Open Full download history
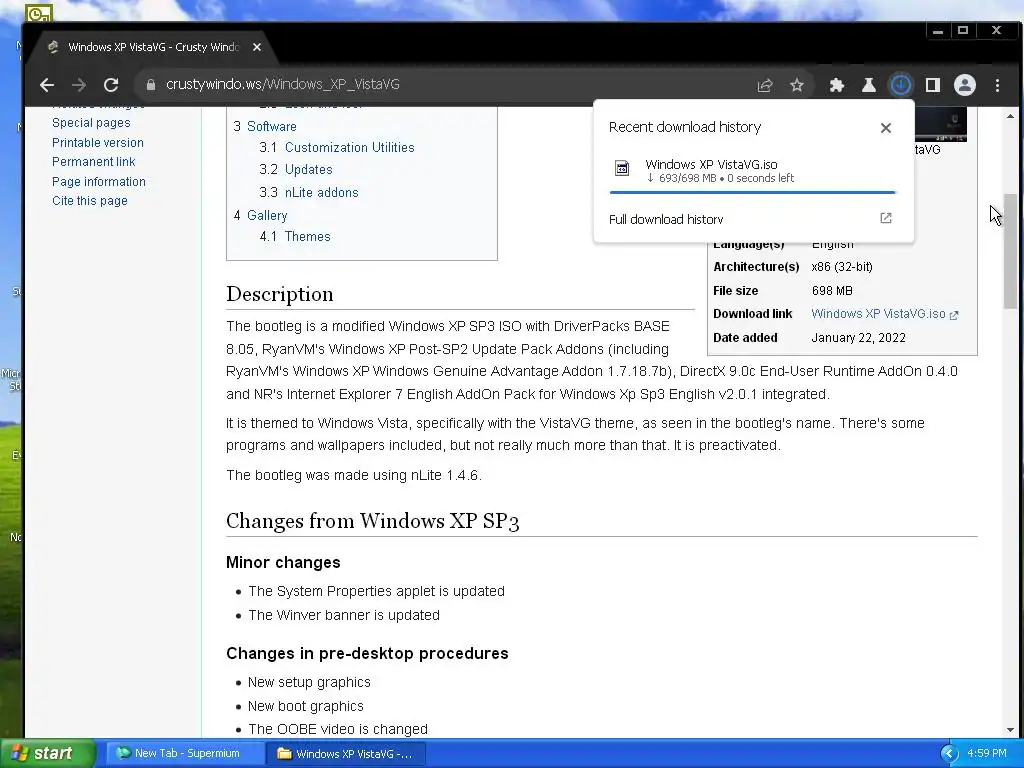Screen dimensions: 1024x768 point(665,219)
